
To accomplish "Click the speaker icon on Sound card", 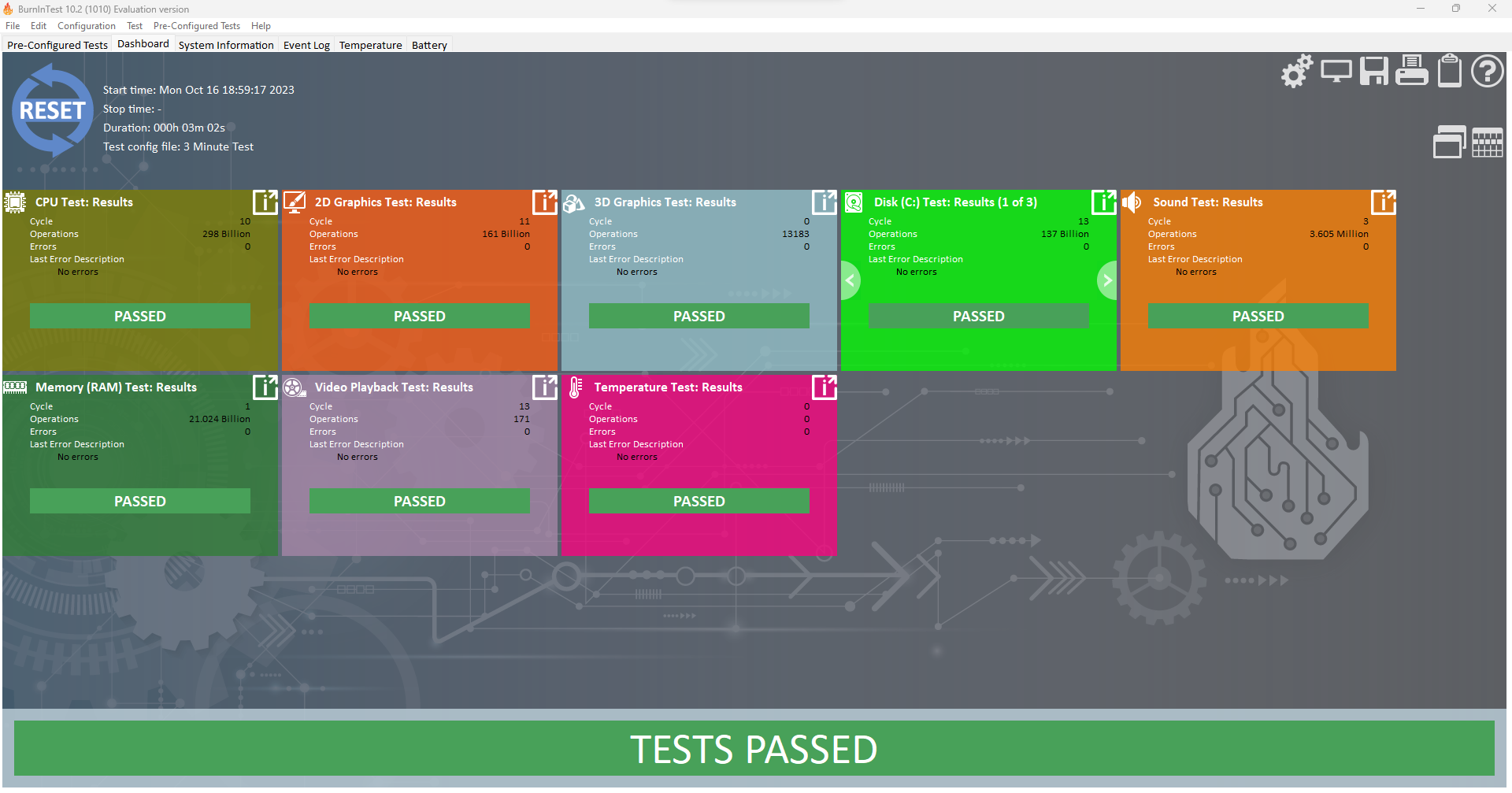I will tap(1132, 202).
